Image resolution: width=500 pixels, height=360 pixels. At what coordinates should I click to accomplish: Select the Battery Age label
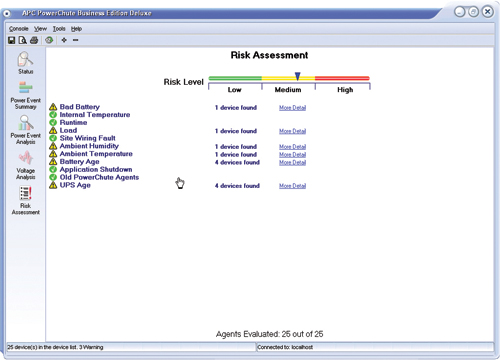coord(79,162)
